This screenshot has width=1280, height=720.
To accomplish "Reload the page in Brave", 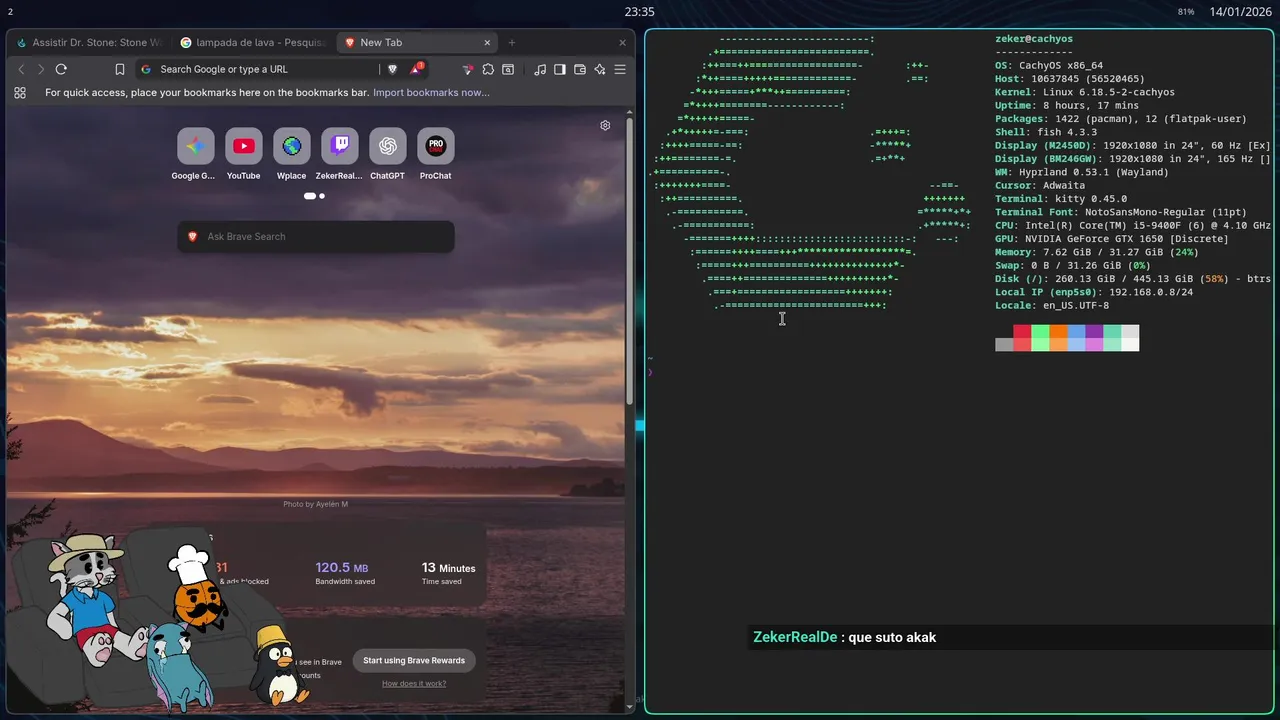I will click(x=61, y=69).
